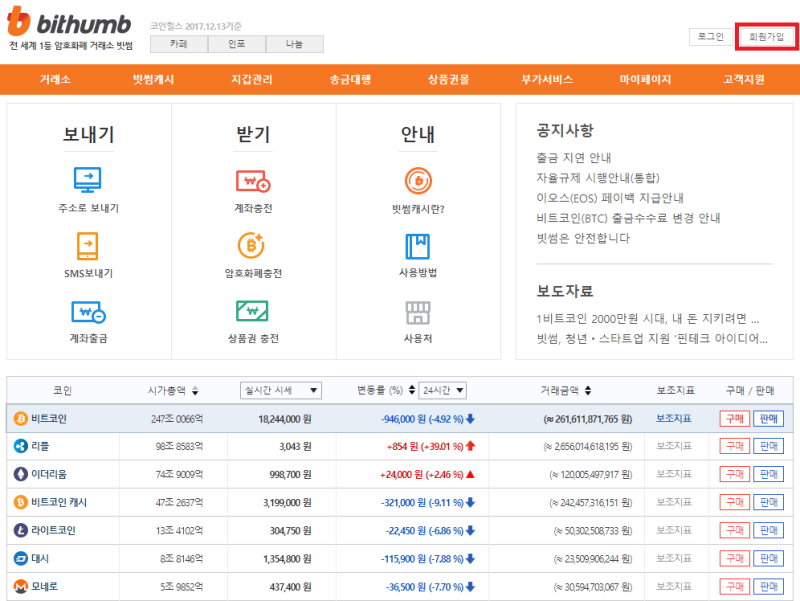
Task: Click 구매 button for 비트코인
Action: coord(735,419)
